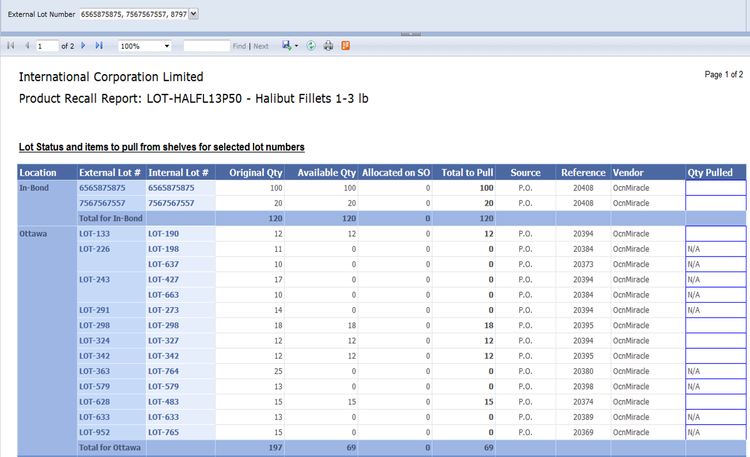Open internal lot LOT-198

pos(163,249)
